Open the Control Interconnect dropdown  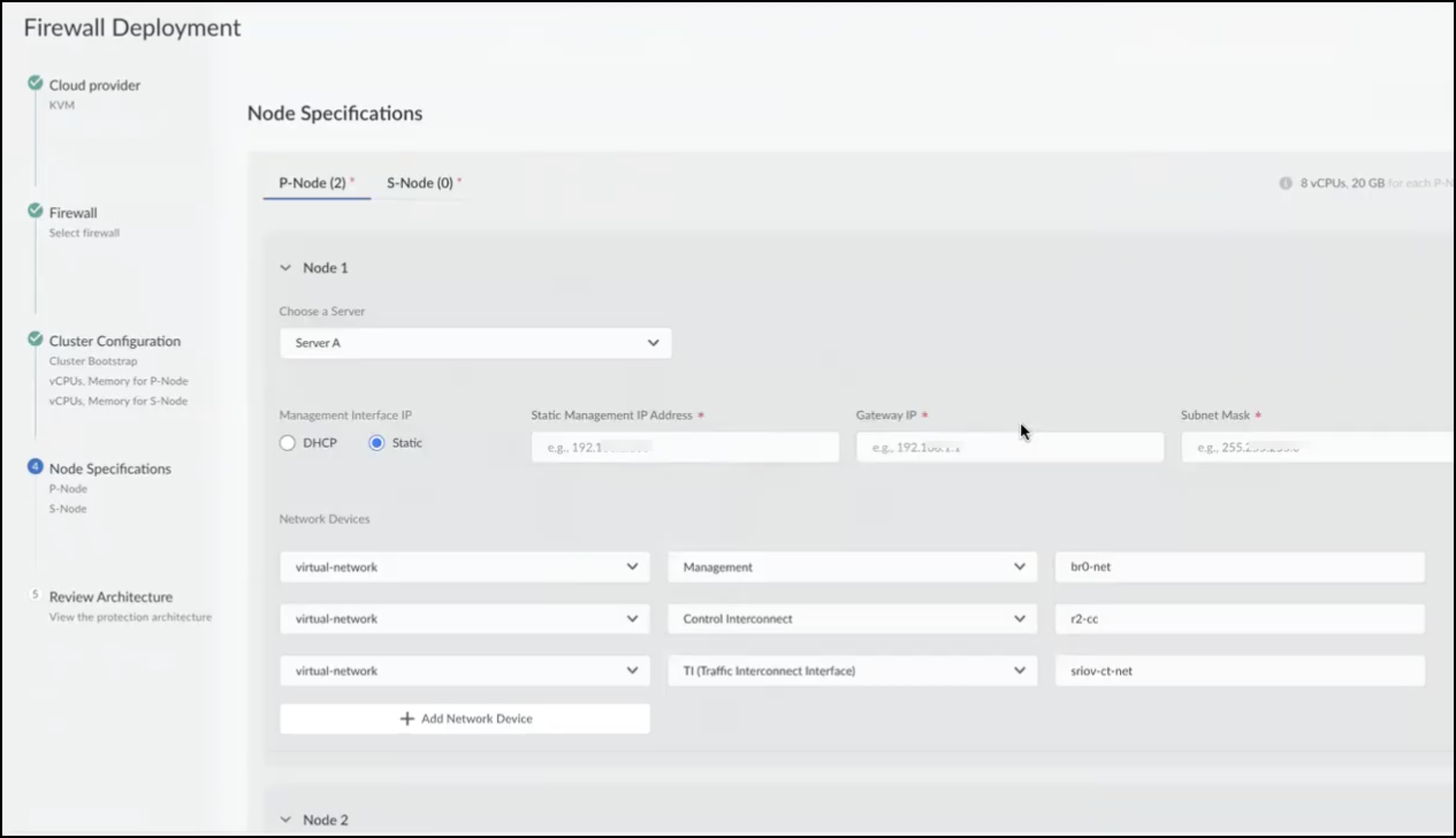pyautogui.click(x=852, y=619)
